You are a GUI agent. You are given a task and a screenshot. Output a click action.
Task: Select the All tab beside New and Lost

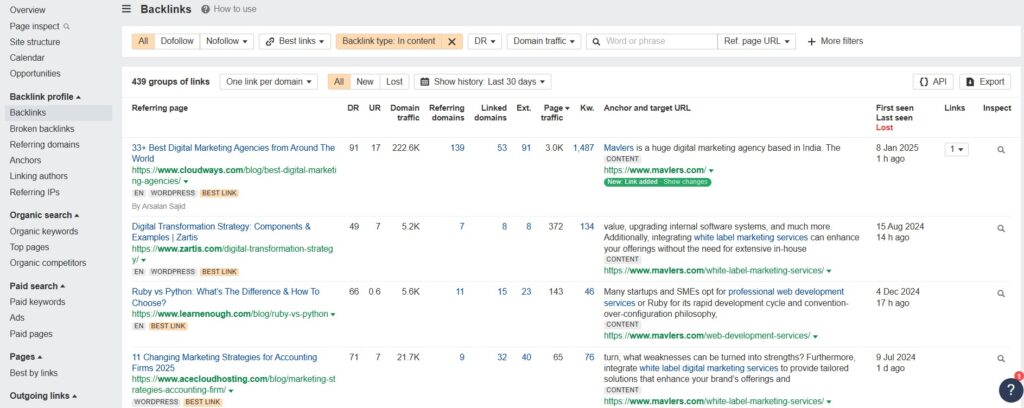coord(338,82)
